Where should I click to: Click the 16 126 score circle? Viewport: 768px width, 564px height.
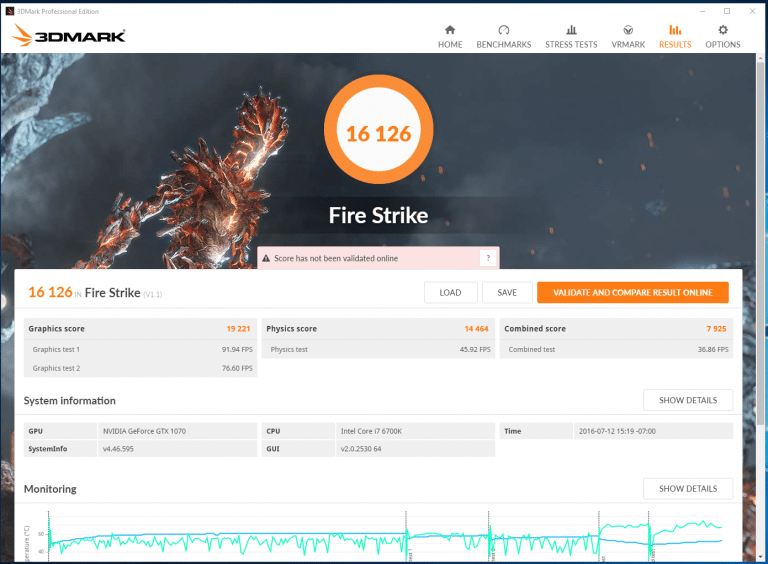pos(378,129)
